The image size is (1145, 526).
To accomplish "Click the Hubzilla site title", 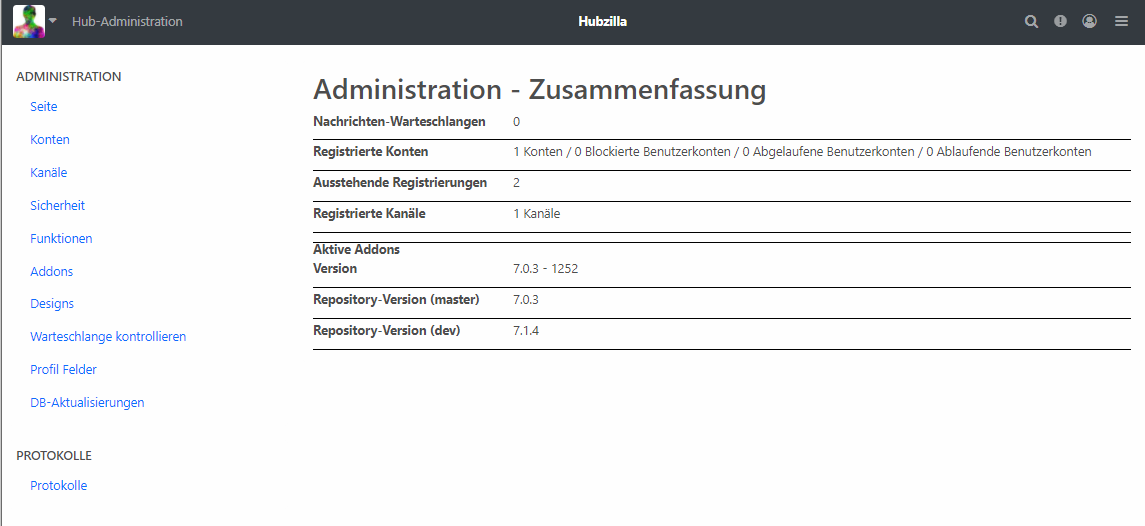I will 602,21.
